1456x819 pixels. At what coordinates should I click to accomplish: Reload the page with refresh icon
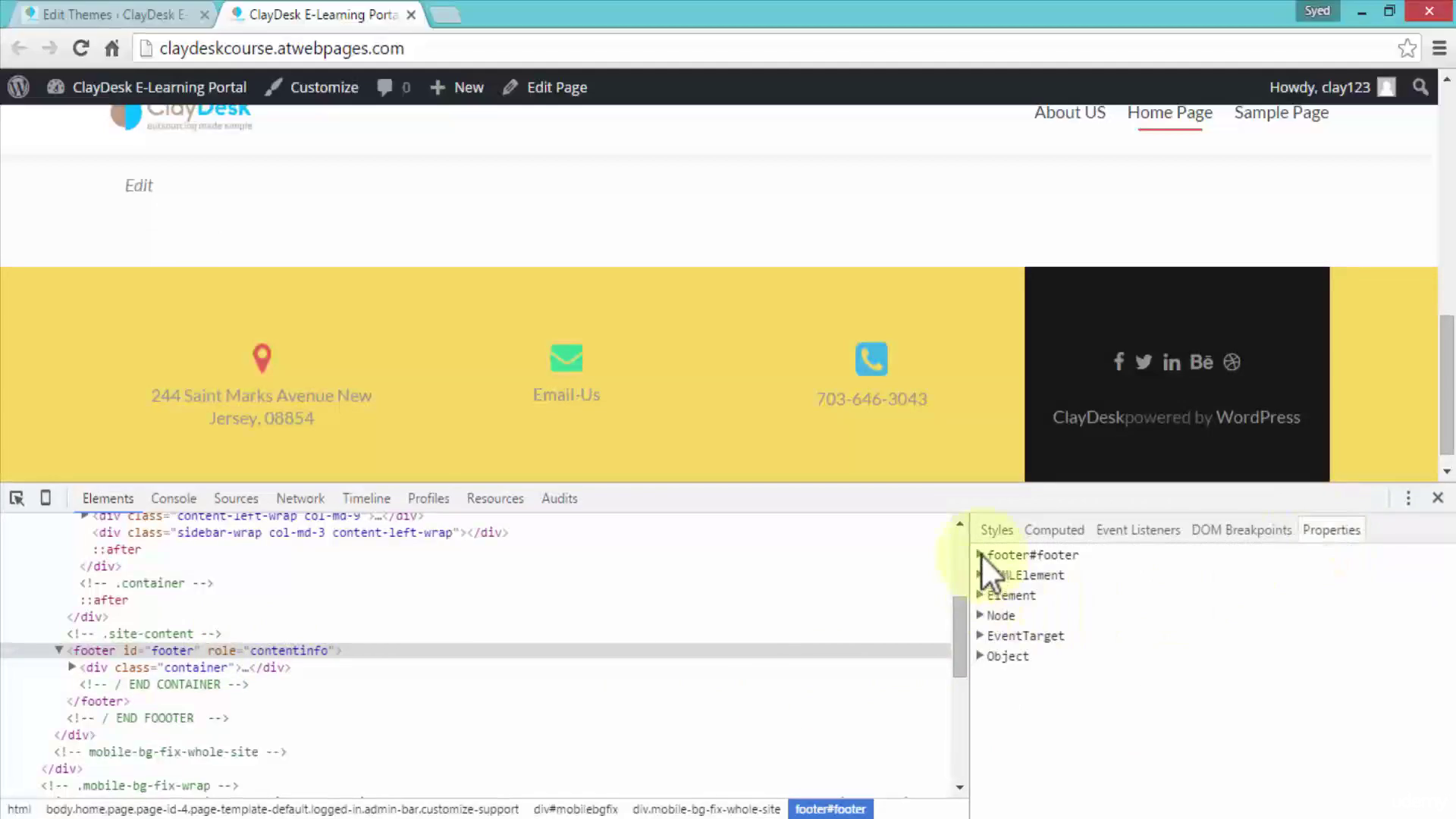click(80, 49)
